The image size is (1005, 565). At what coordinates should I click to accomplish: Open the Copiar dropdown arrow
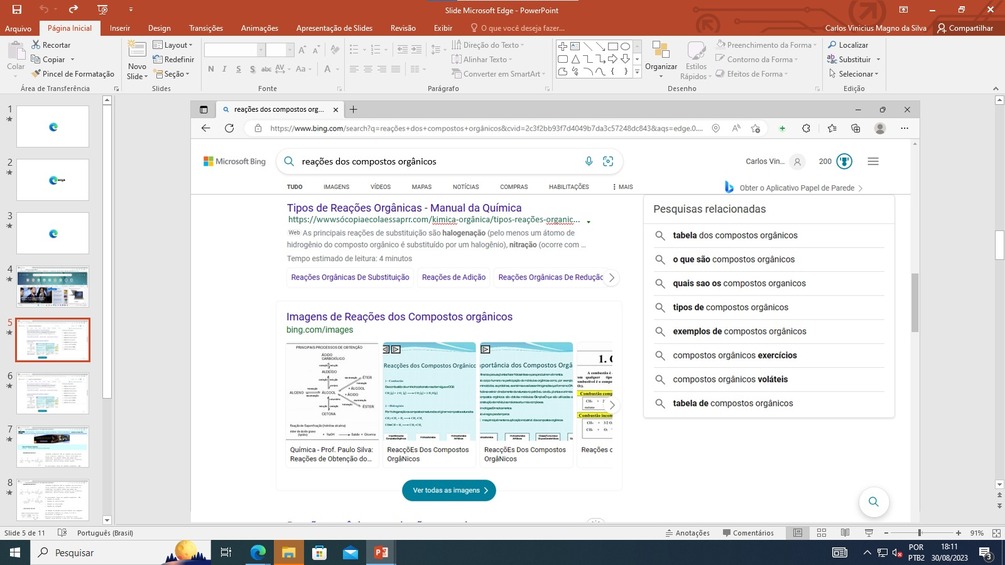tap(72, 60)
